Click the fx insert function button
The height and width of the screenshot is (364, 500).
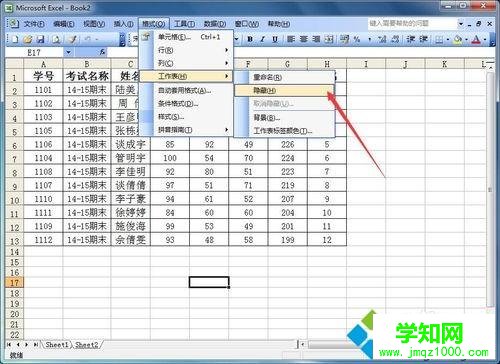(x=102, y=52)
